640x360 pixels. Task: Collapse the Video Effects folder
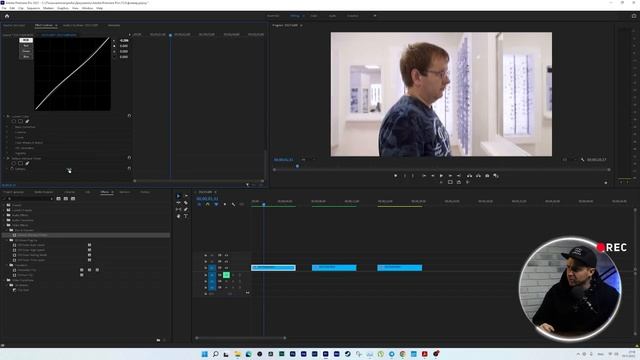(x=4, y=225)
